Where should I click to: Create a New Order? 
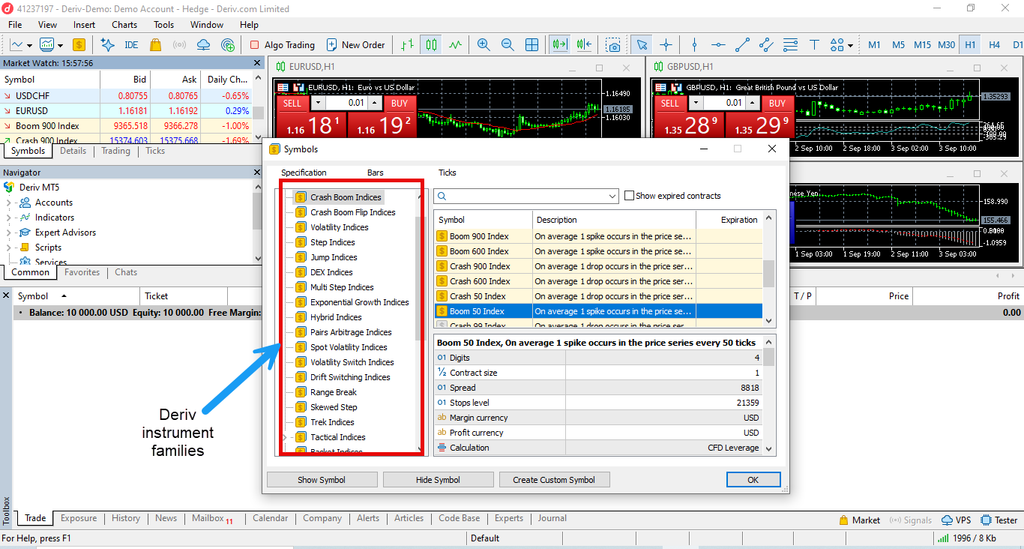point(356,45)
